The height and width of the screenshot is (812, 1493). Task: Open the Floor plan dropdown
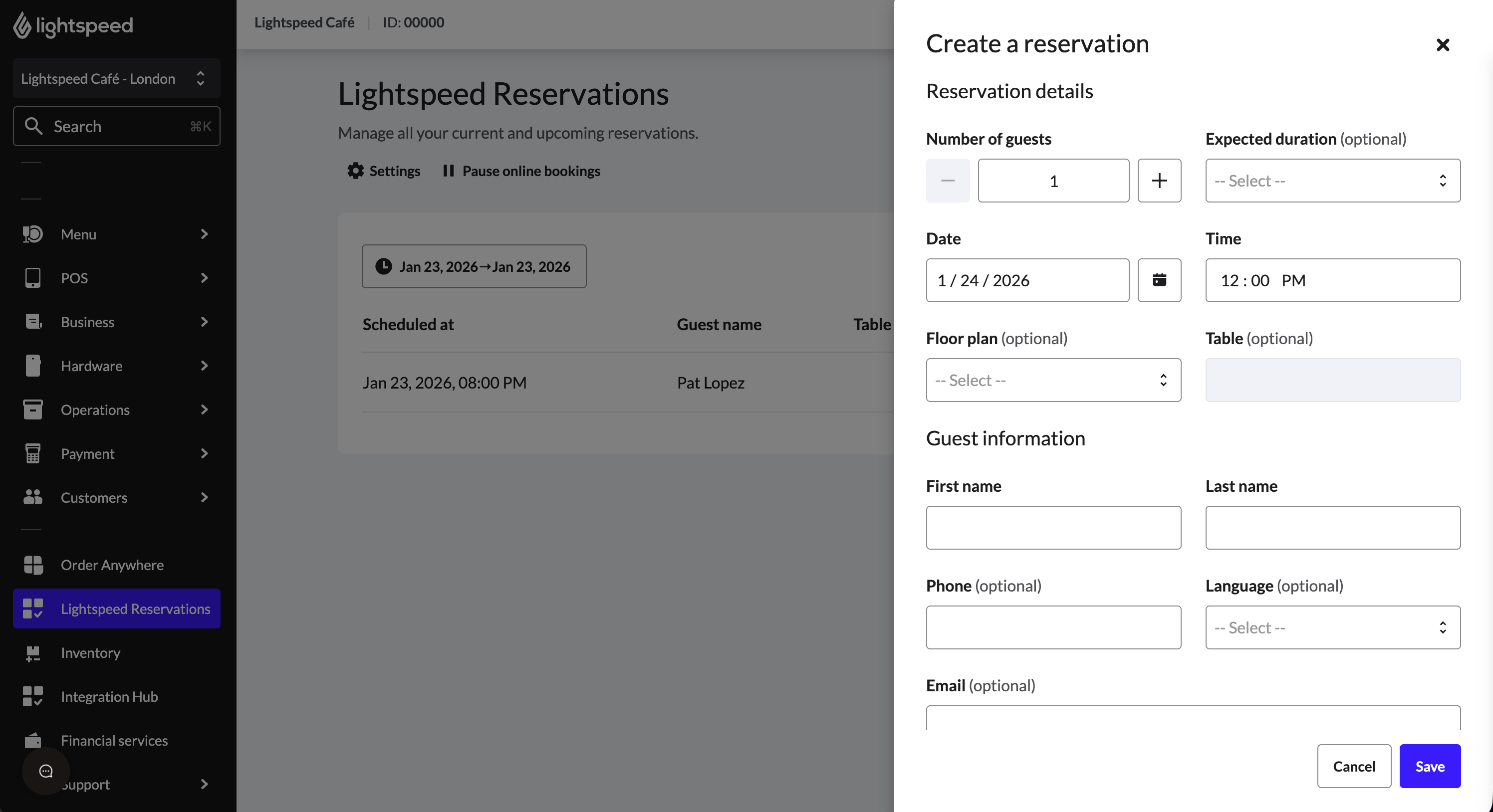(1053, 380)
